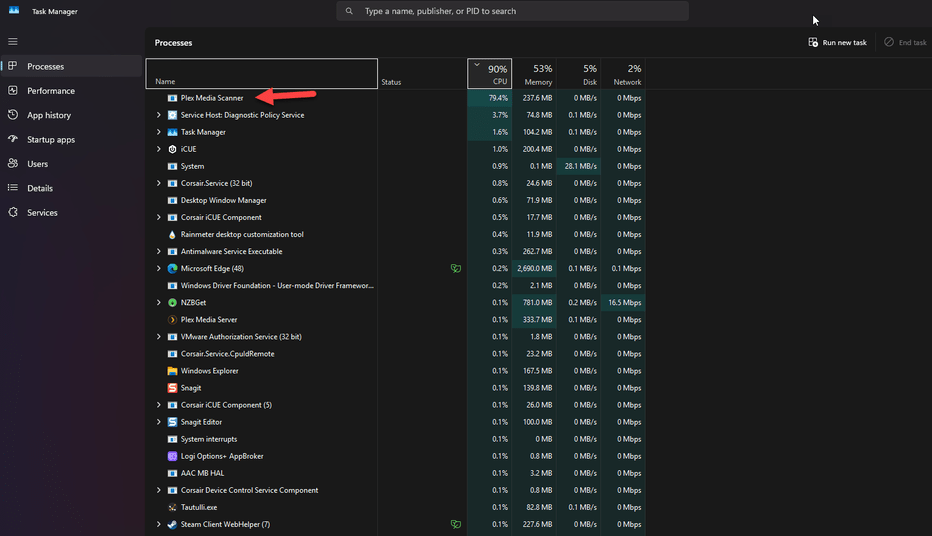
Task: Expand the NZBGet process group
Action: point(159,302)
